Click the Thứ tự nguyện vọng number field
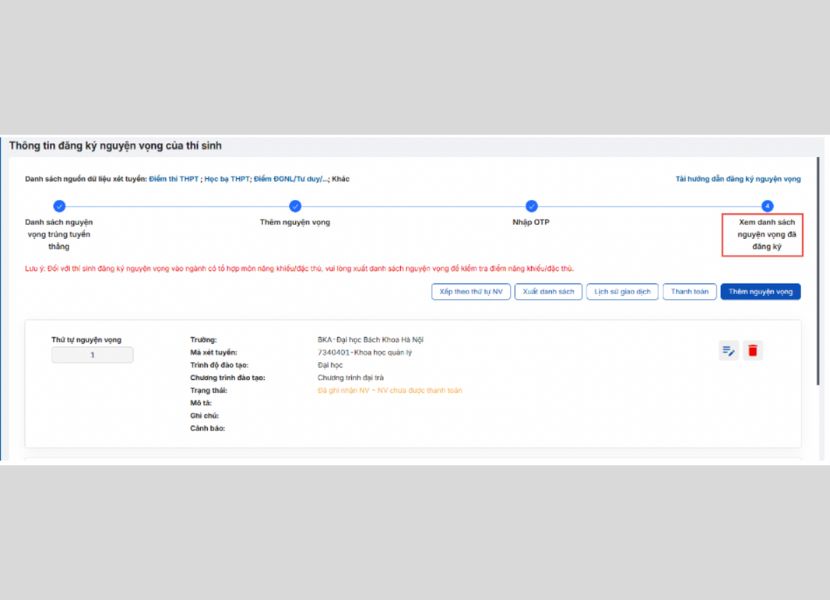 92,355
